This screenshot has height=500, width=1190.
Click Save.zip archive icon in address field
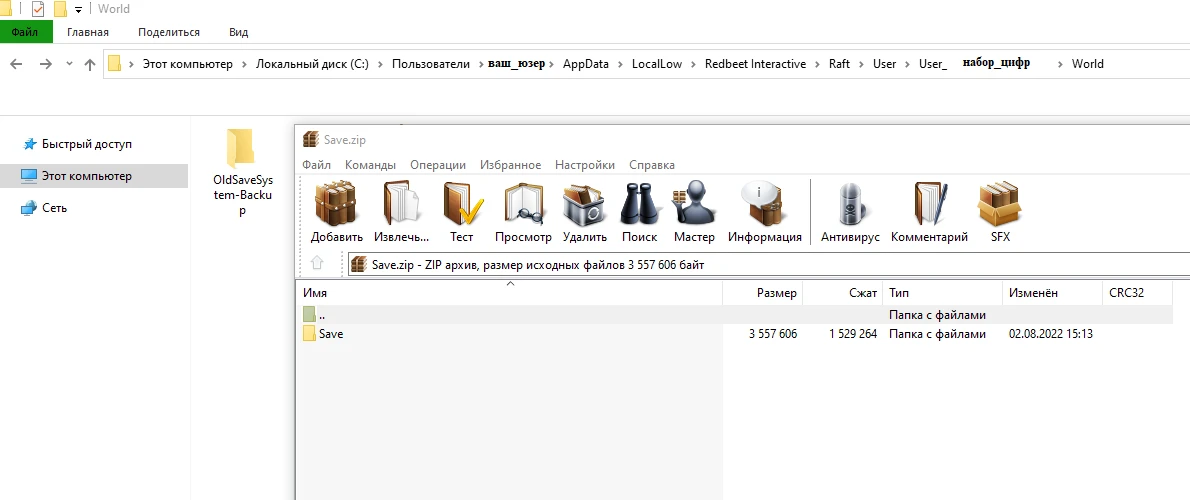(359, 264)
